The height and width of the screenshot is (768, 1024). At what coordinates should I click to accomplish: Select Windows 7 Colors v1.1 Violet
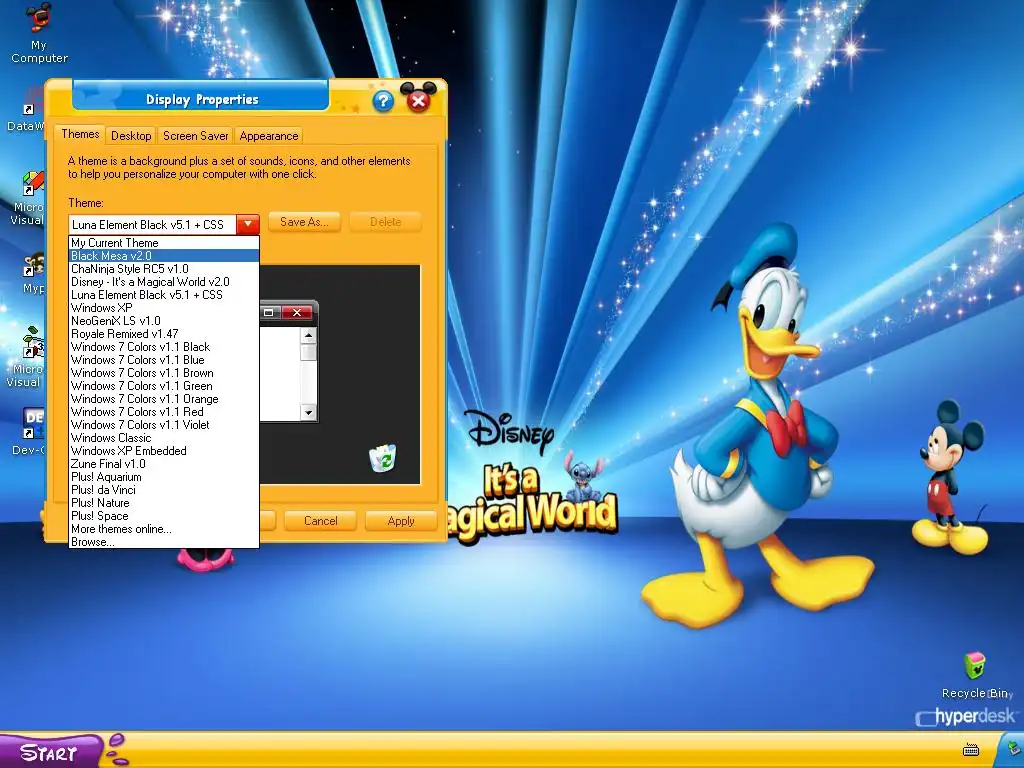pyautogui.click(x=164, y=425)
